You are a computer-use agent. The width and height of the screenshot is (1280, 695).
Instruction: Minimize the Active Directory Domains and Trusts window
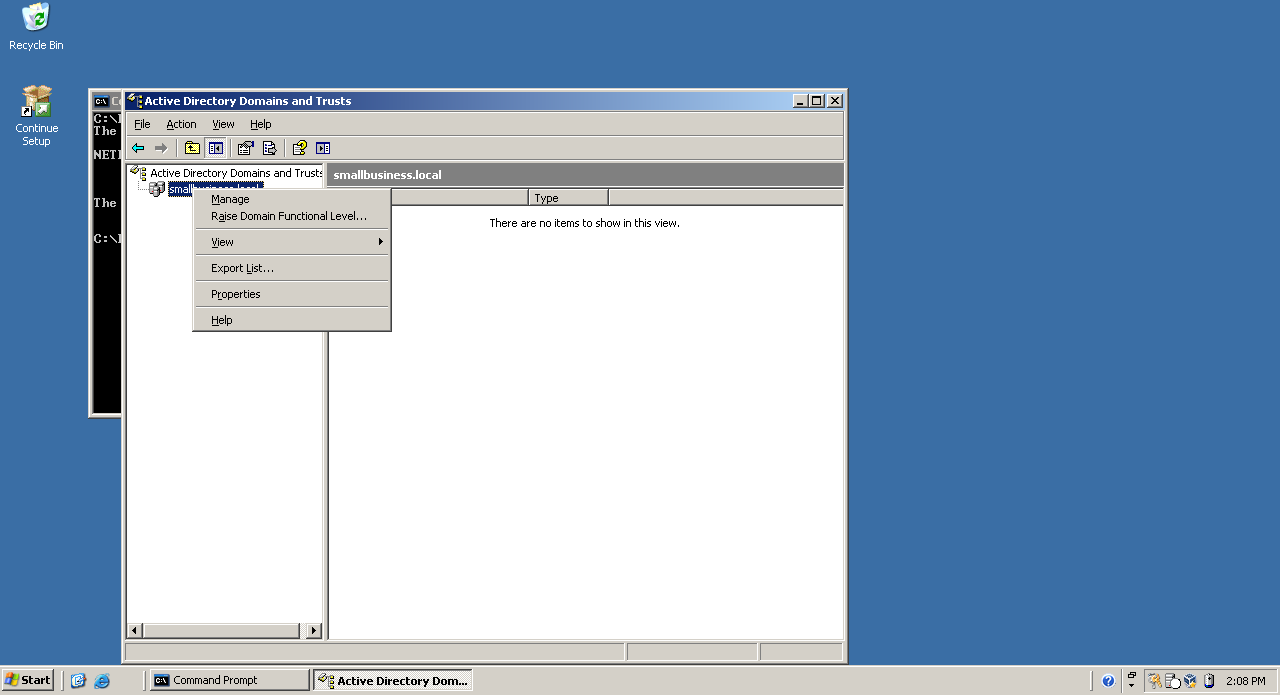800,101
